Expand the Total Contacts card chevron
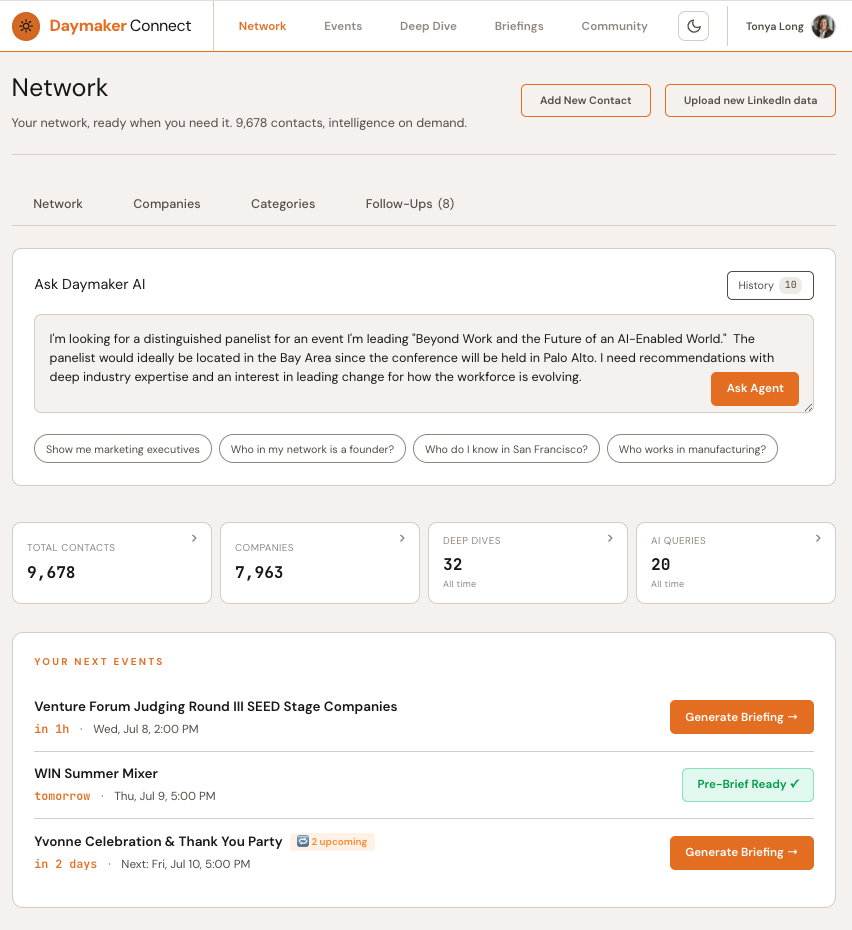Screen dimensions: 852x930 click(x=194, y=538)
